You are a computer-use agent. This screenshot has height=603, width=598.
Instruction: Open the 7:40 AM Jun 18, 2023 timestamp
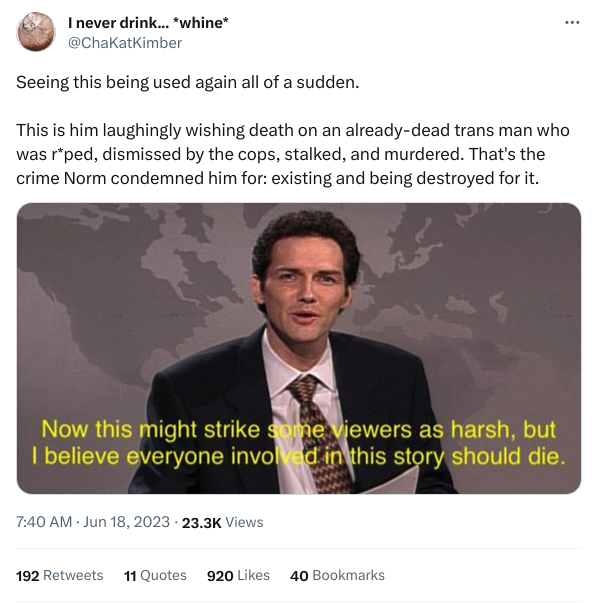[93, 522]
